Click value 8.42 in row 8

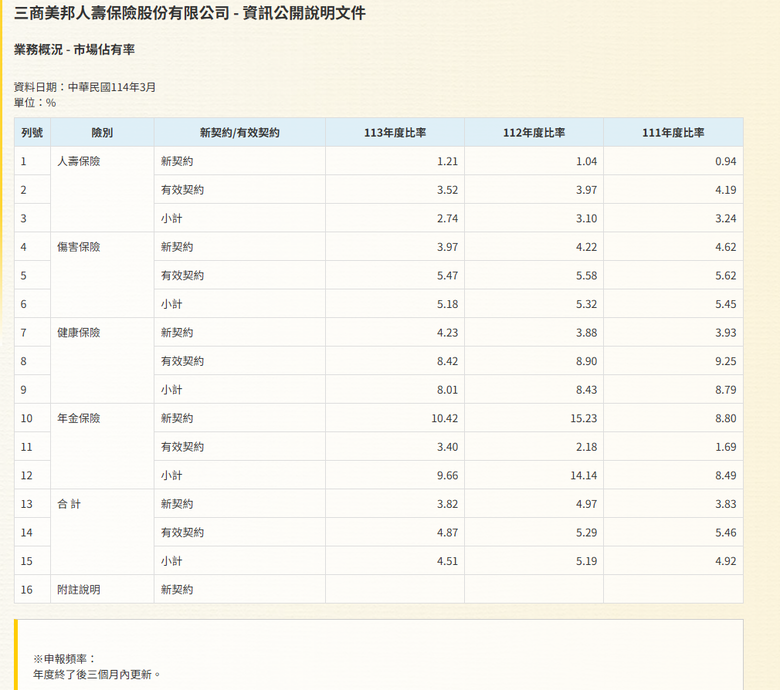click(x=447, y=361)
